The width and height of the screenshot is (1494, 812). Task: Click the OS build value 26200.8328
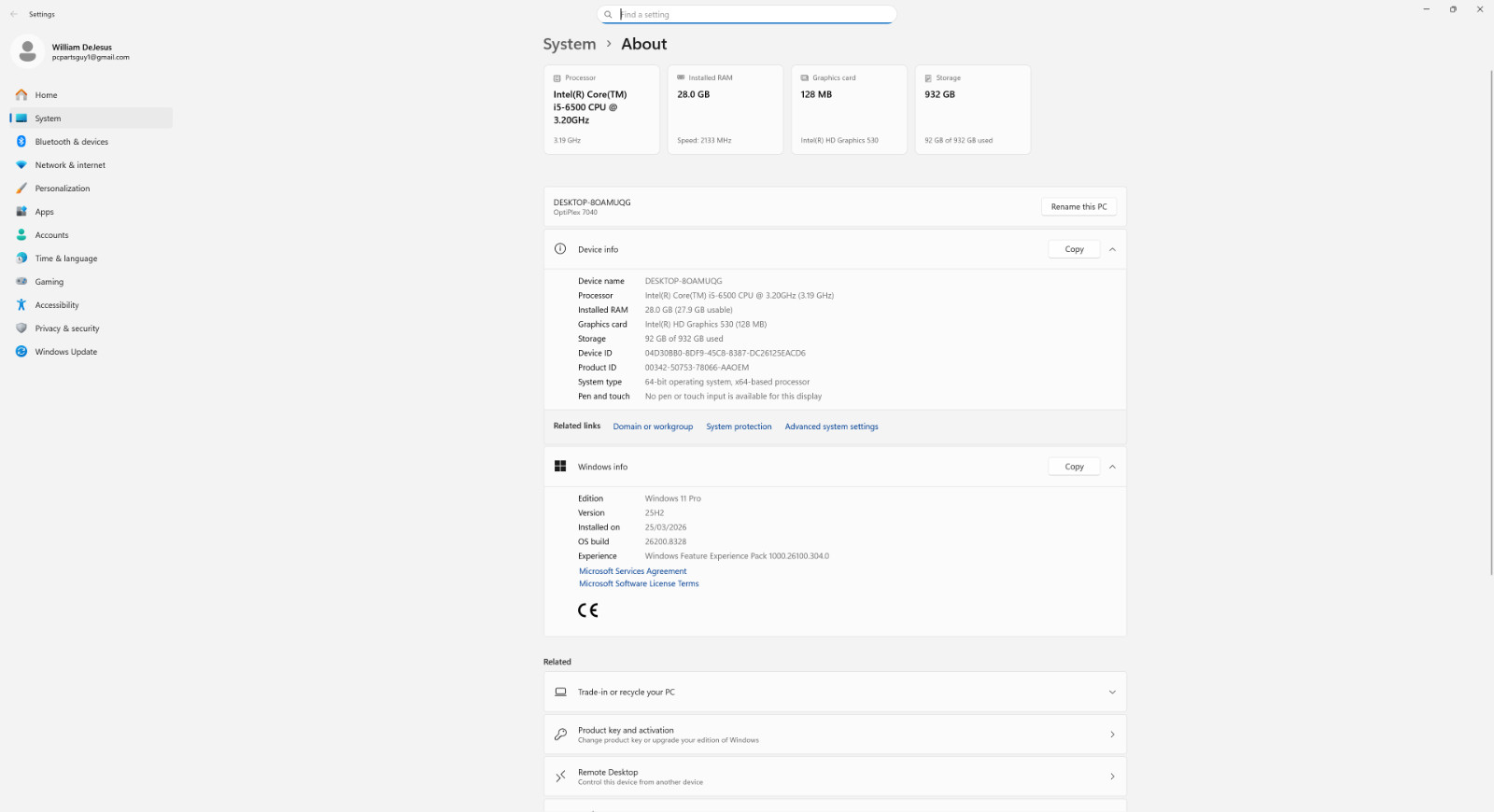pyautogui.click(x=665, y=541)
